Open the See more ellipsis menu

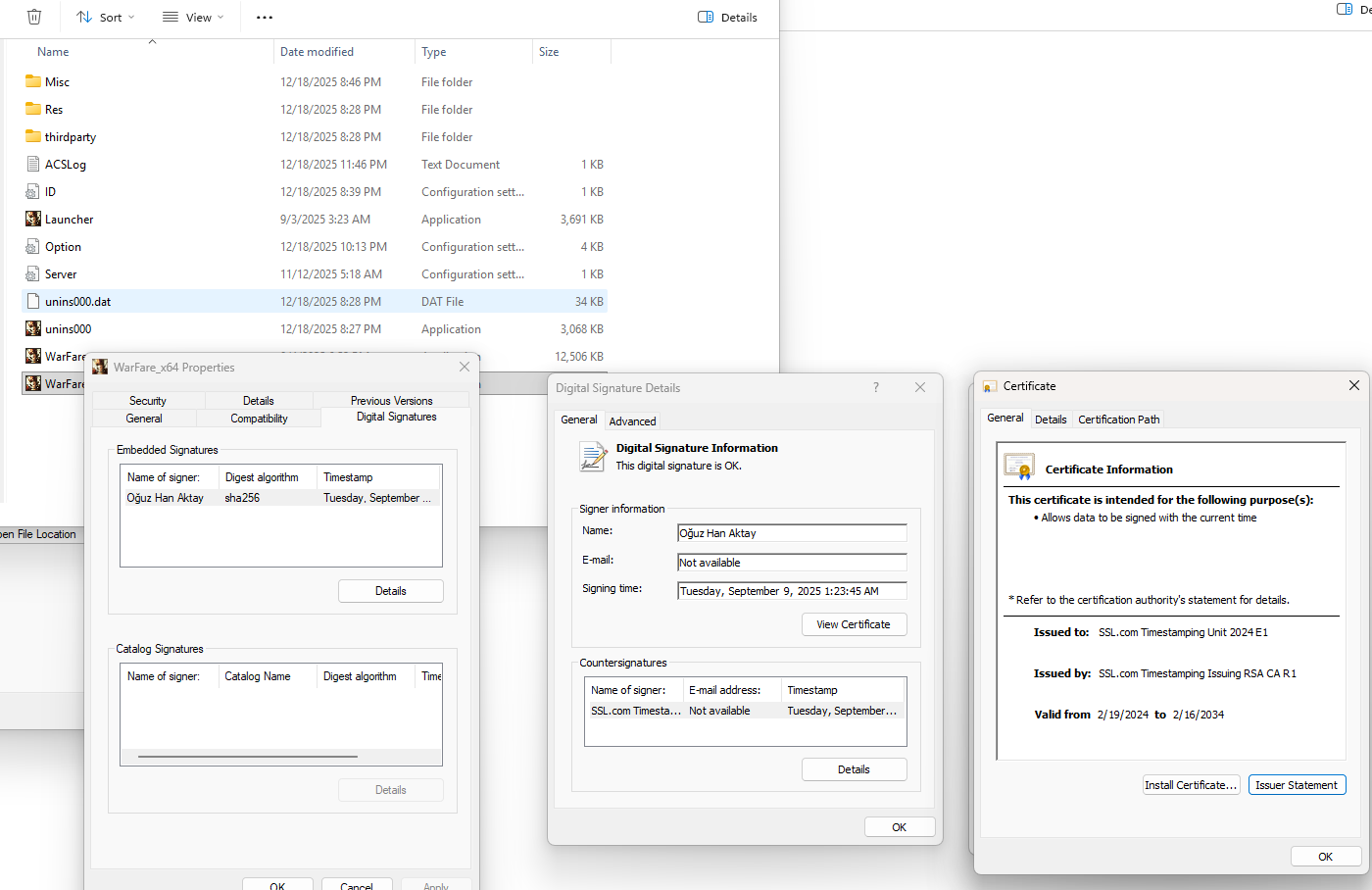[265, 17]
